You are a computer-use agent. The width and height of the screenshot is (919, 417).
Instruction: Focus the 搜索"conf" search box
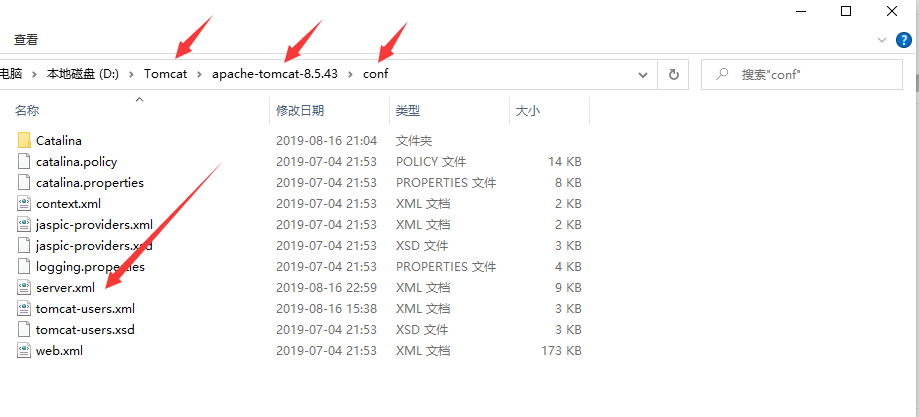[x=802, y=74]
